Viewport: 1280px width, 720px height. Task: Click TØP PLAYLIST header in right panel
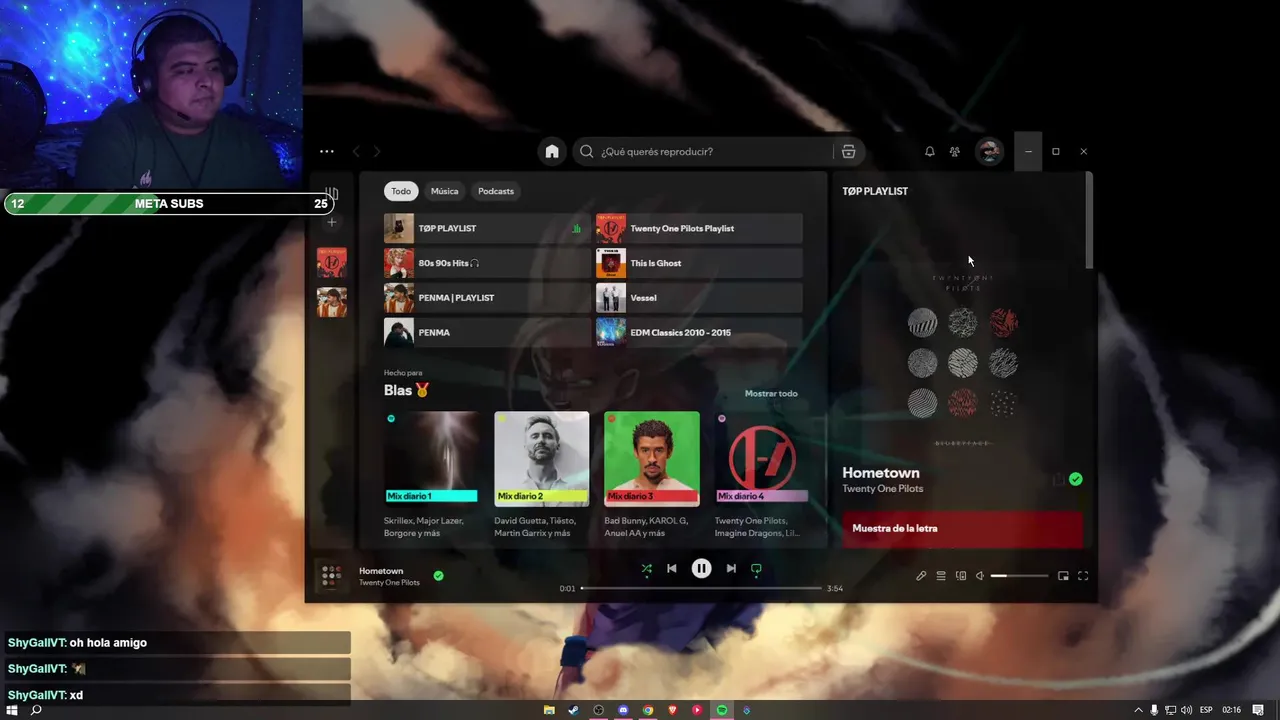875,191
